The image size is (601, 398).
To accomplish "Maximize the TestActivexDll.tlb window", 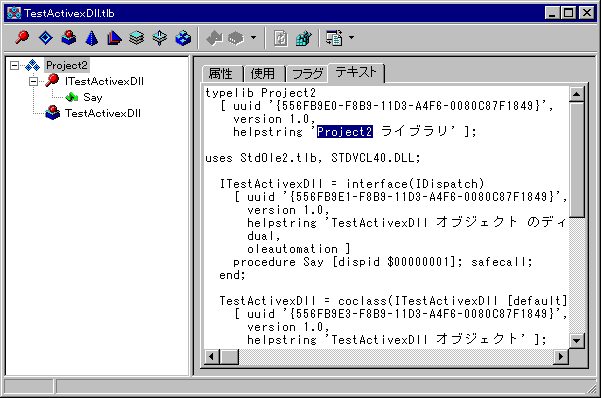I will pos(568,13).
